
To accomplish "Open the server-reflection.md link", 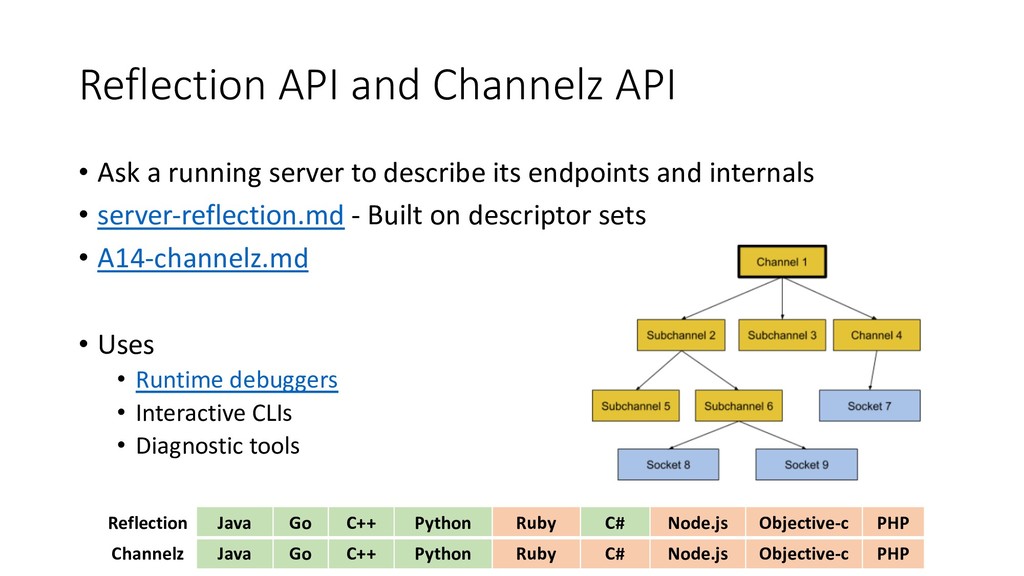I will [x=221, y=216].
